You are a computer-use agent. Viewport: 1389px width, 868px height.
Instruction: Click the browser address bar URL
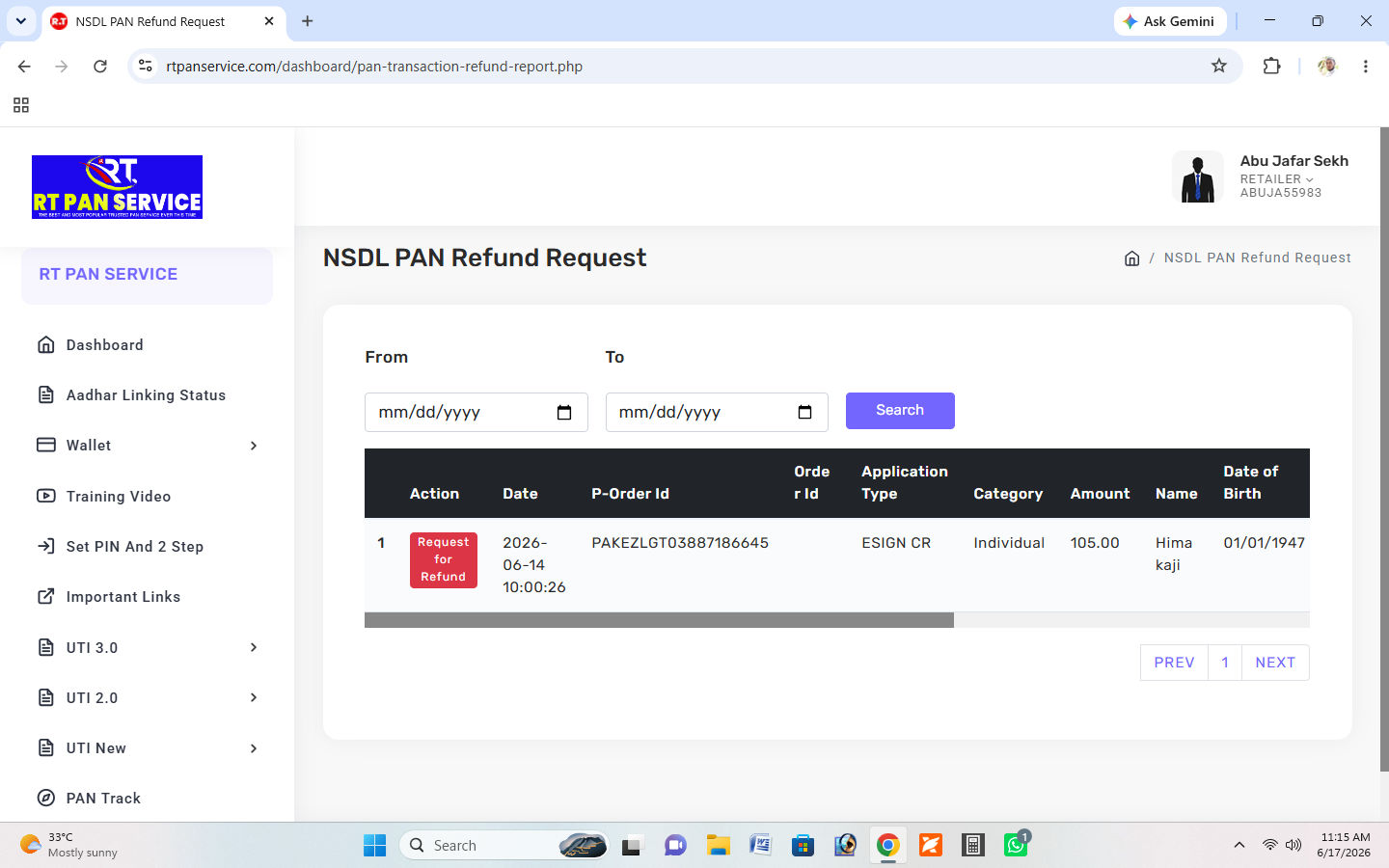[x=374, y=67]
